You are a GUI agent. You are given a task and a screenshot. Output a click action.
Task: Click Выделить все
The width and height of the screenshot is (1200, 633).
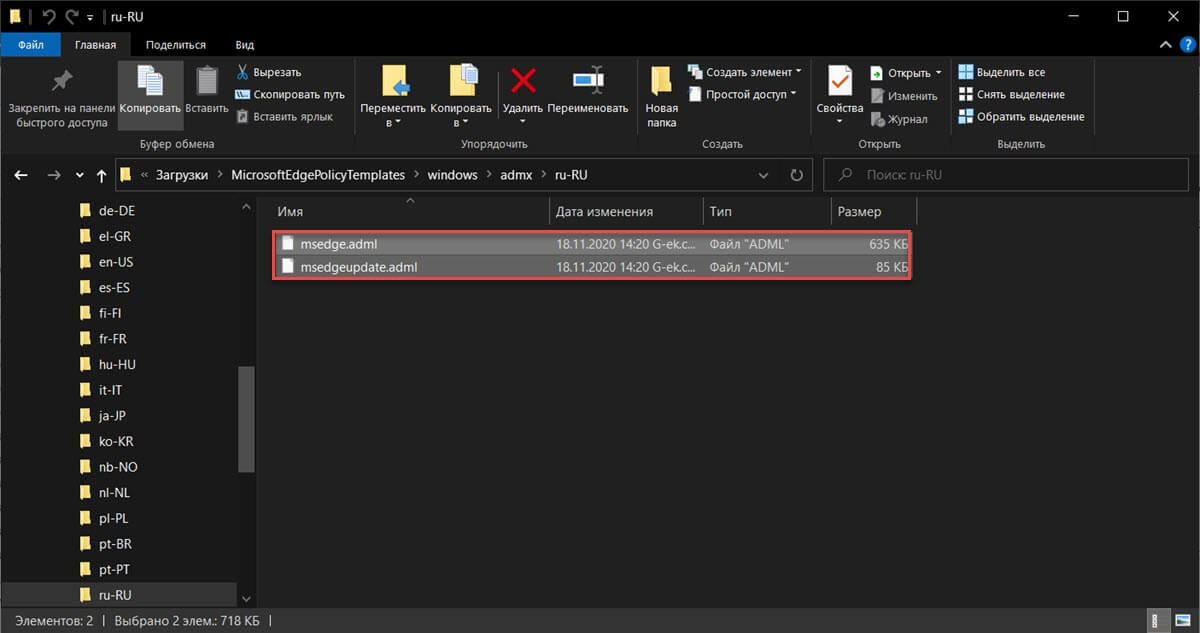point(1001,72)
